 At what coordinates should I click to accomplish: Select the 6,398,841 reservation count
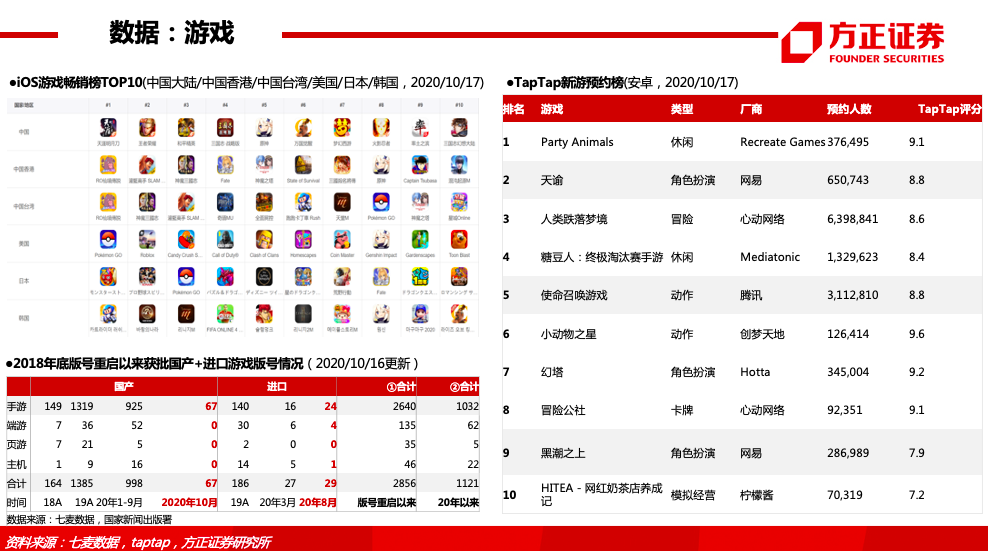coord(853,219)
